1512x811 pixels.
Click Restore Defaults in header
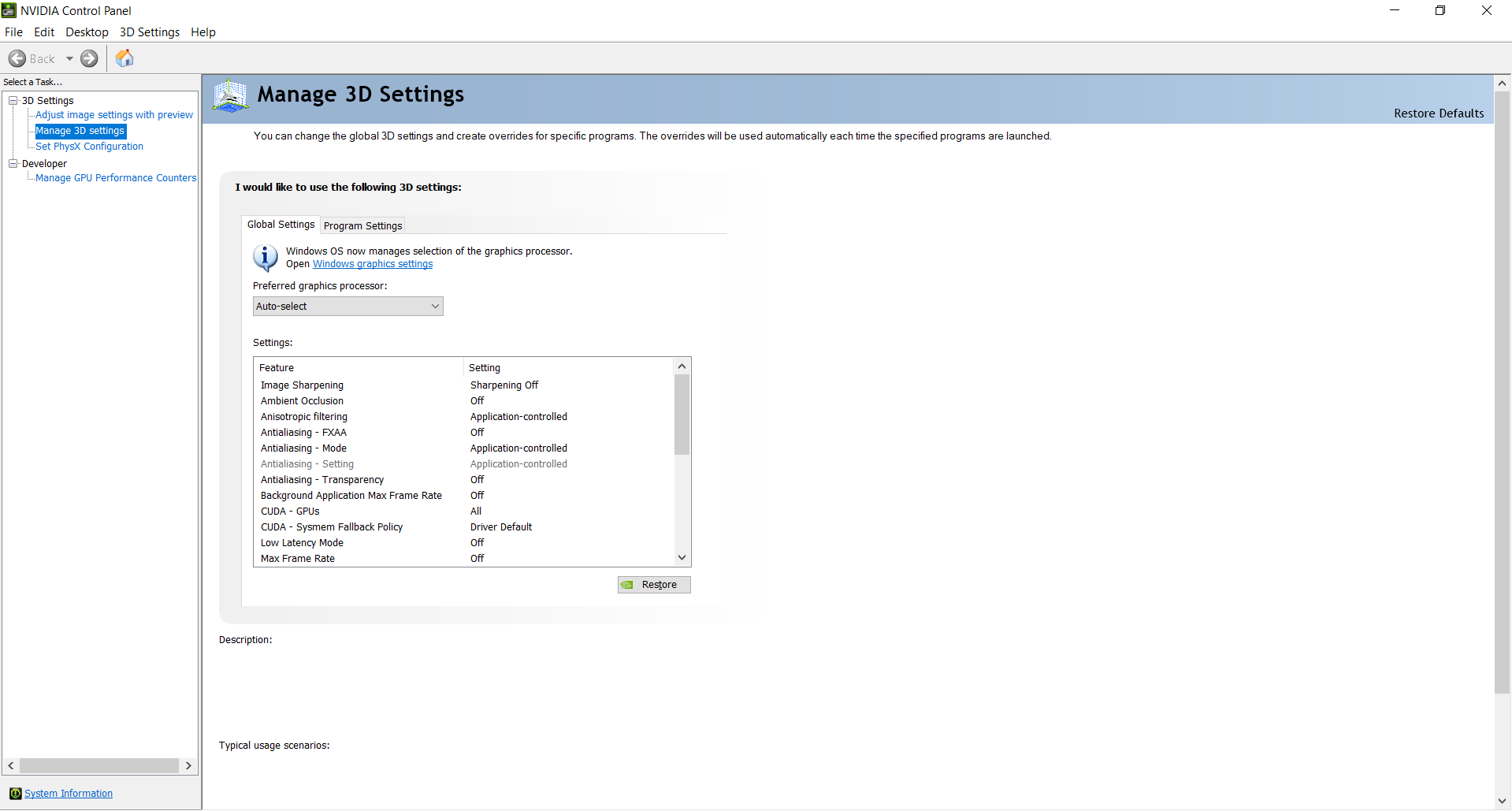point(1439,113)
